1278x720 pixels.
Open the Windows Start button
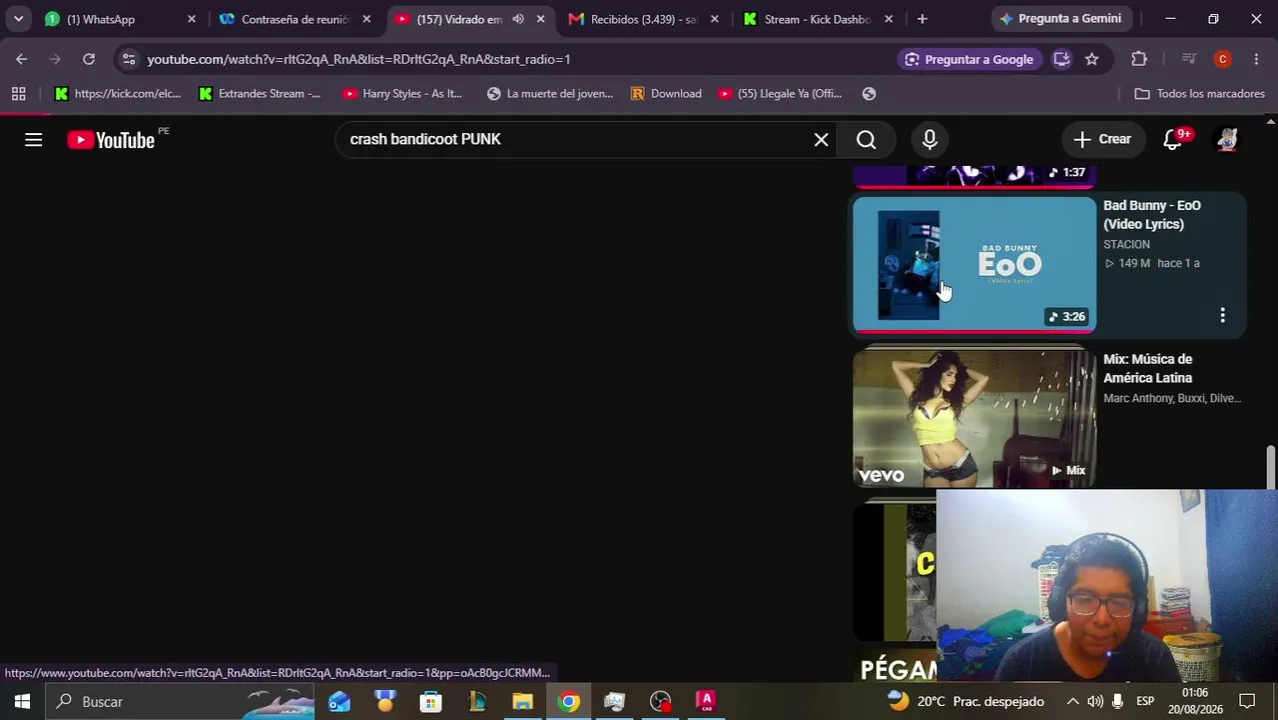pos(22,702)
